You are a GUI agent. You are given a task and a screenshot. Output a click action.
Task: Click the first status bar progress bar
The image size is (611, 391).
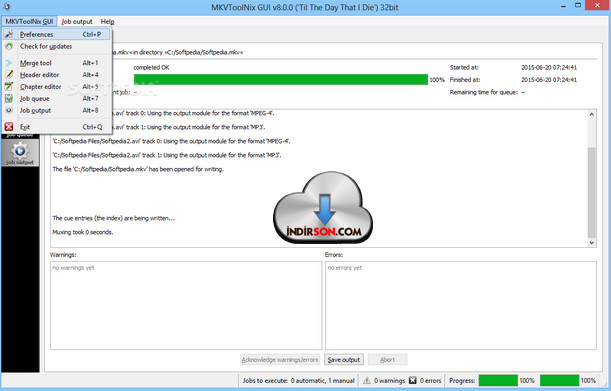point(498,380)
